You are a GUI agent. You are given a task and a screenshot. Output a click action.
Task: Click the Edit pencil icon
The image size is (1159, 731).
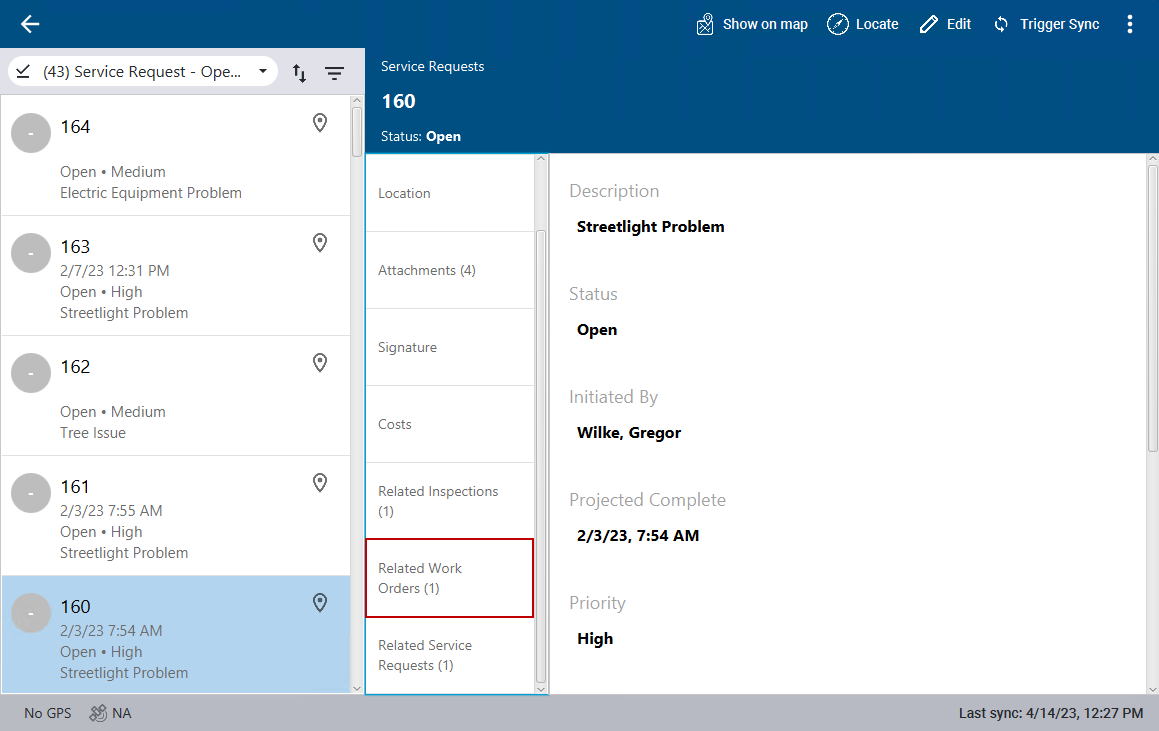pos(929,24)
